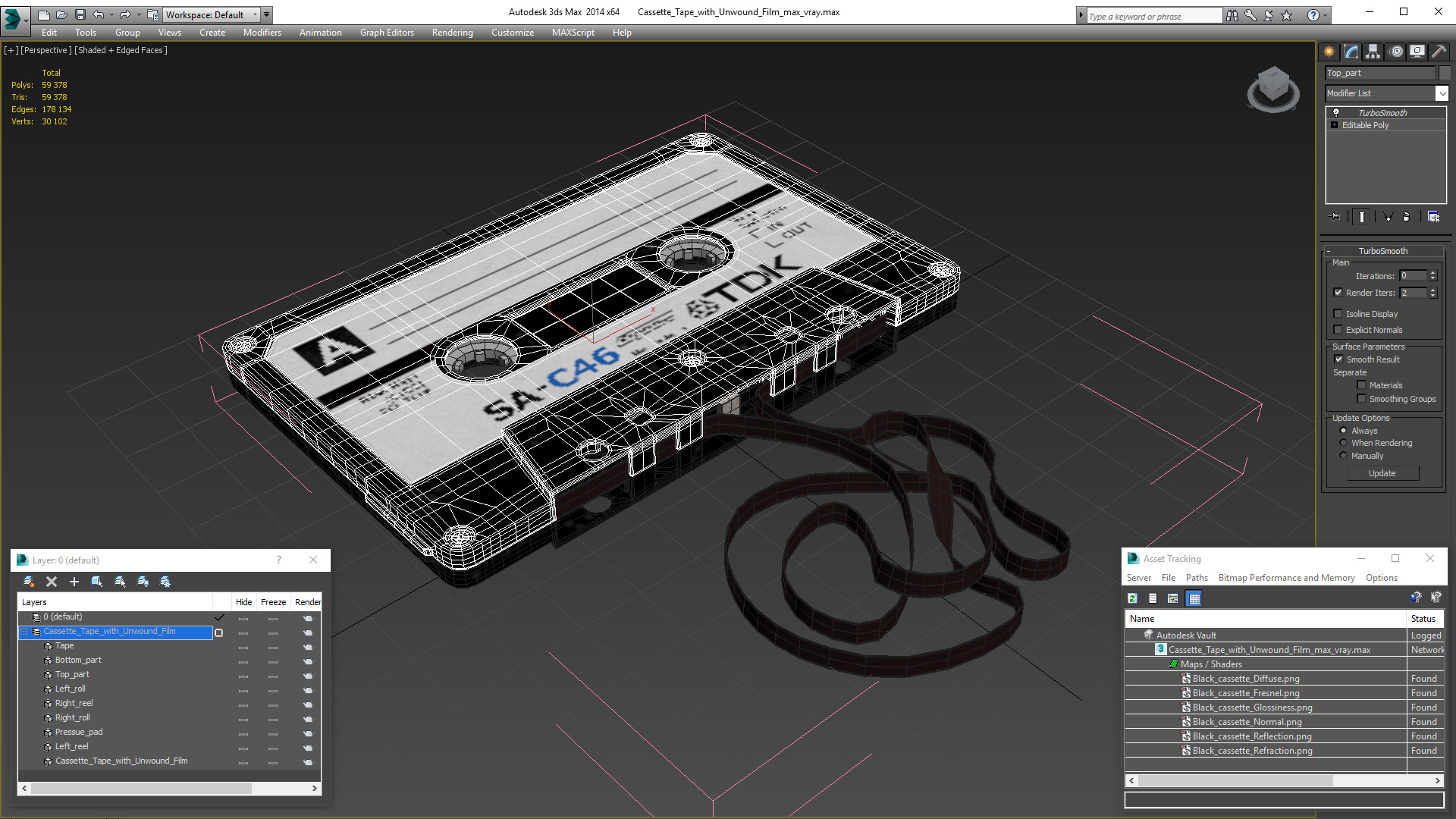This screenshot has height=819, width=1456.
Task: Select the When Rendering update option
Action: [1344, 443]
